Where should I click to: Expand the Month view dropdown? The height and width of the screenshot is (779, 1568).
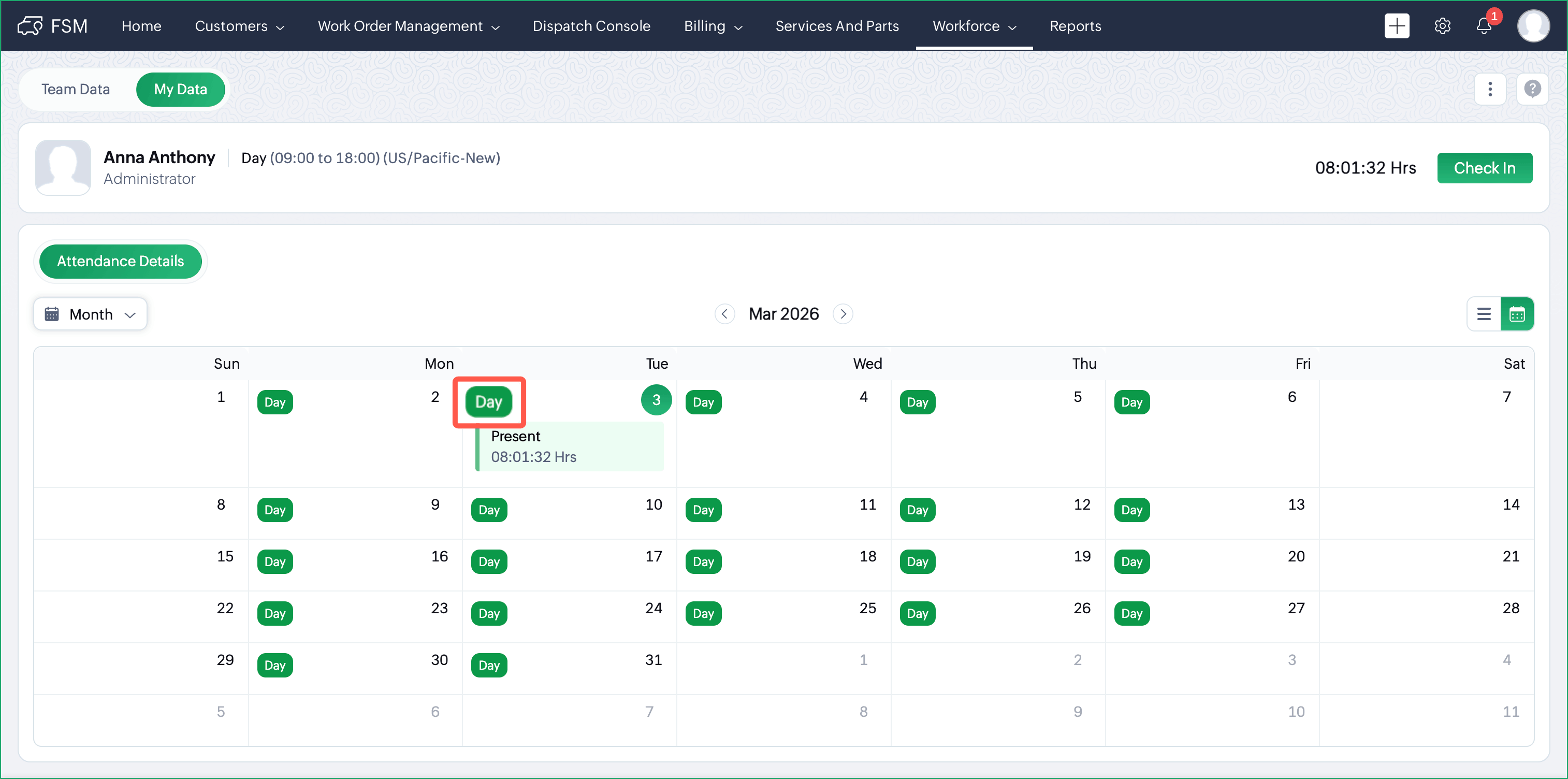(90, 314)
